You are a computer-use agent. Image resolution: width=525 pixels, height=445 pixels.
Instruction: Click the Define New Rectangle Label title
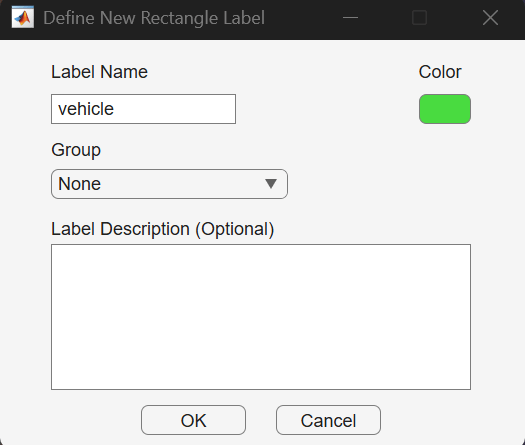pos(154,18)
